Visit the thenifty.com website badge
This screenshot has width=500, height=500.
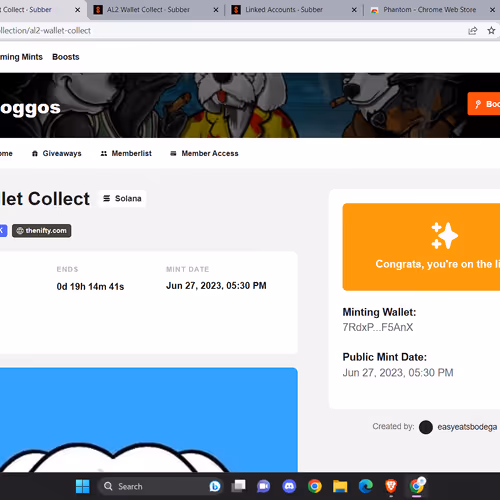pyautogui.click(x=42, y=231)
